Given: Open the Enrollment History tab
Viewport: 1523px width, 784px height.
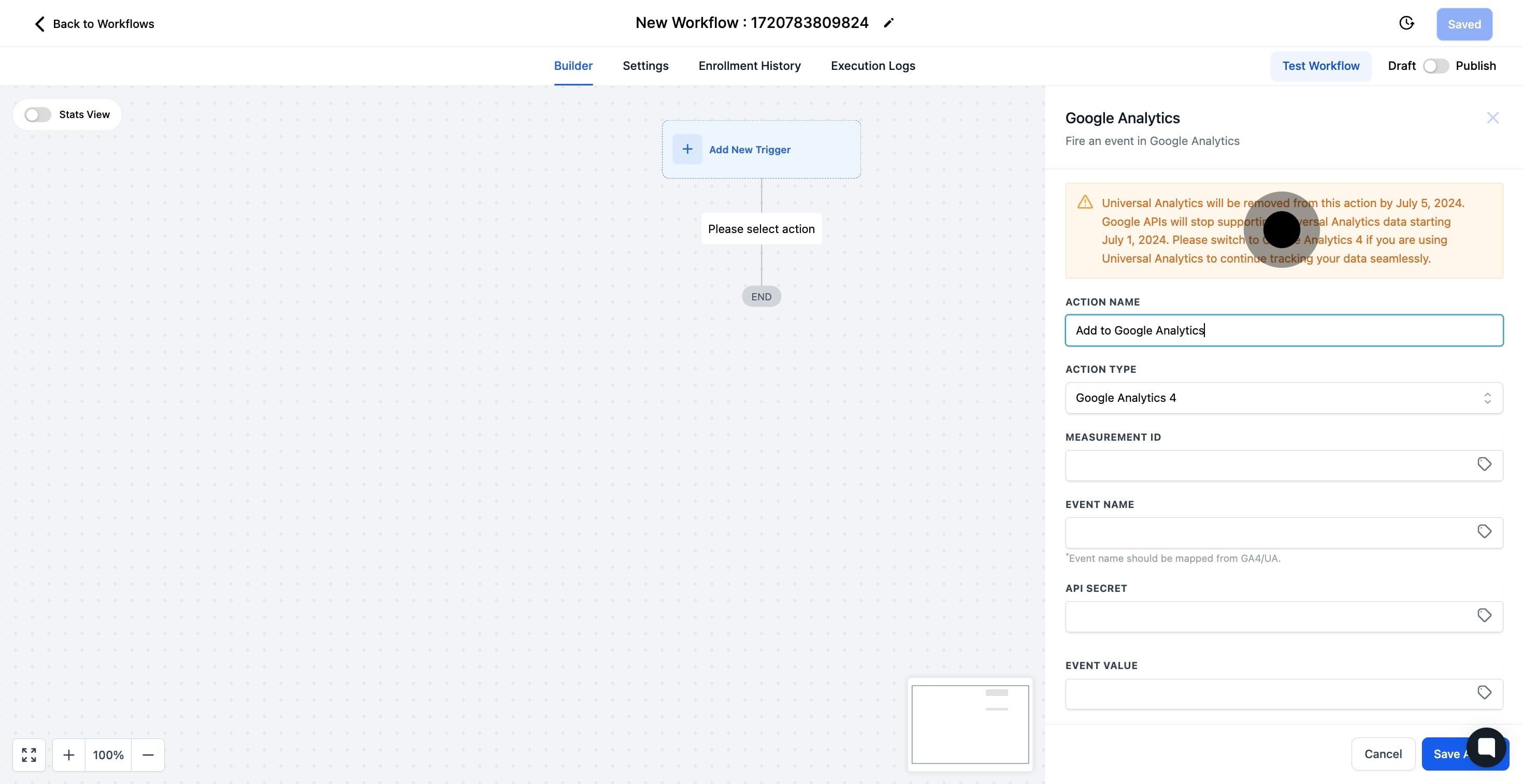Looking at the screenshot, I should (x=749, y=66).
